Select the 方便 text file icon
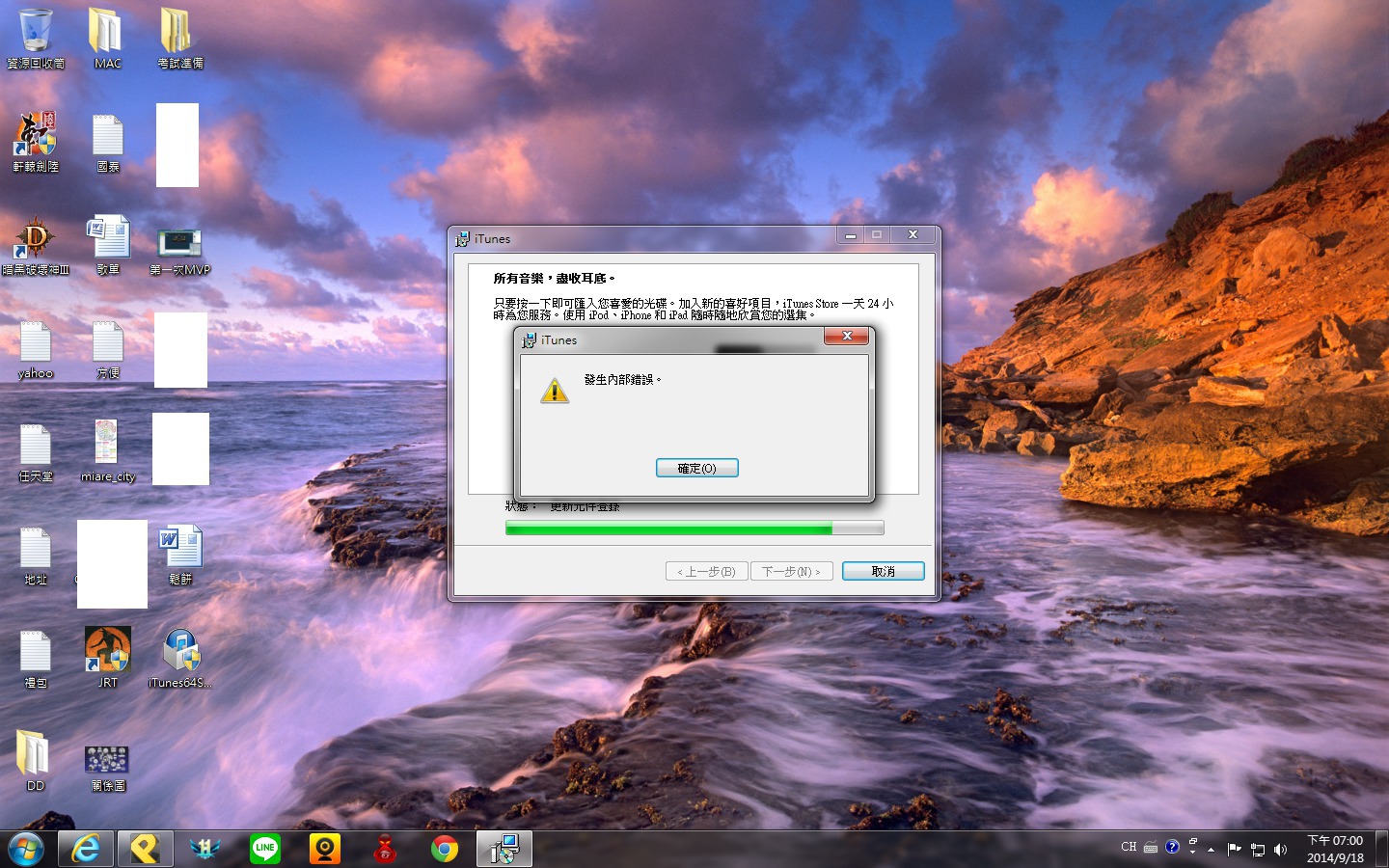 coord(107,349)
